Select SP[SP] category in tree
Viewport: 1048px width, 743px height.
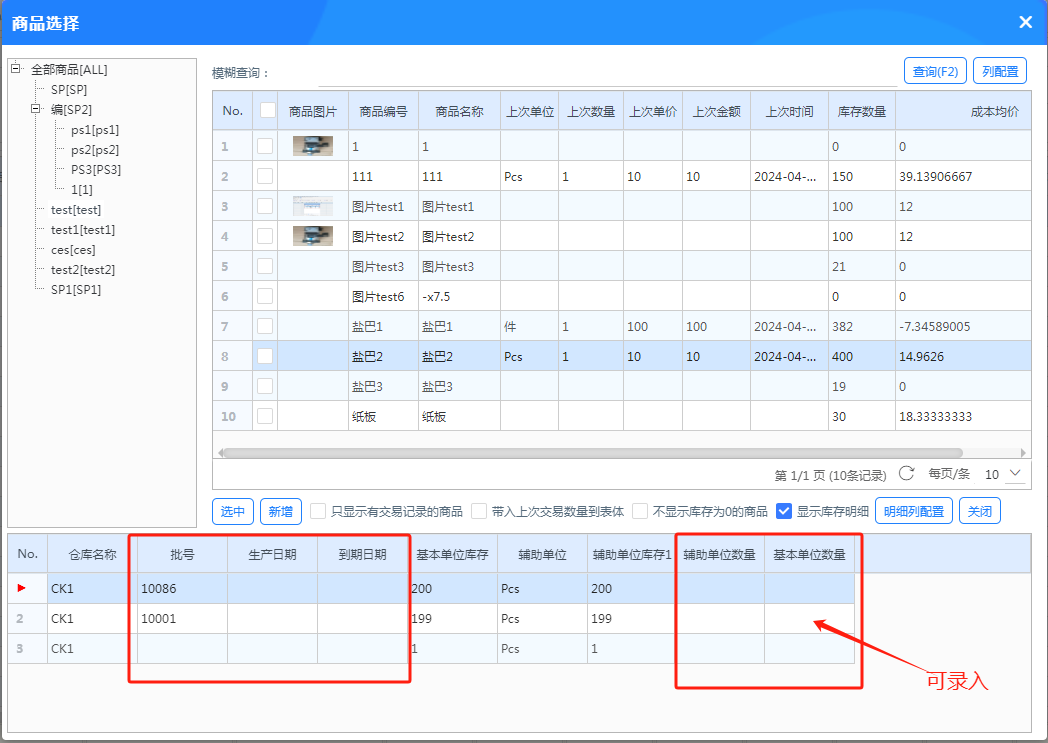tap(69, 90)
